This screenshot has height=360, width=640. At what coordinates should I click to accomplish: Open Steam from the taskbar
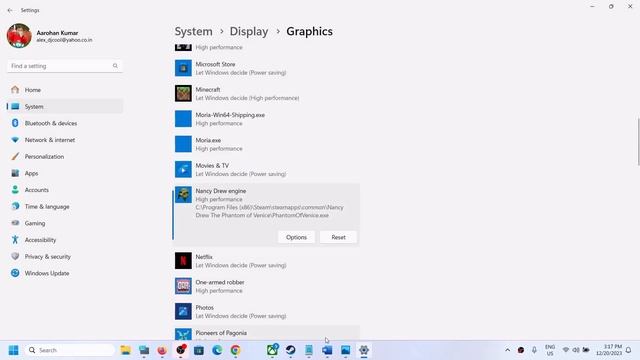pyautogui.click(x=291, y=350)
